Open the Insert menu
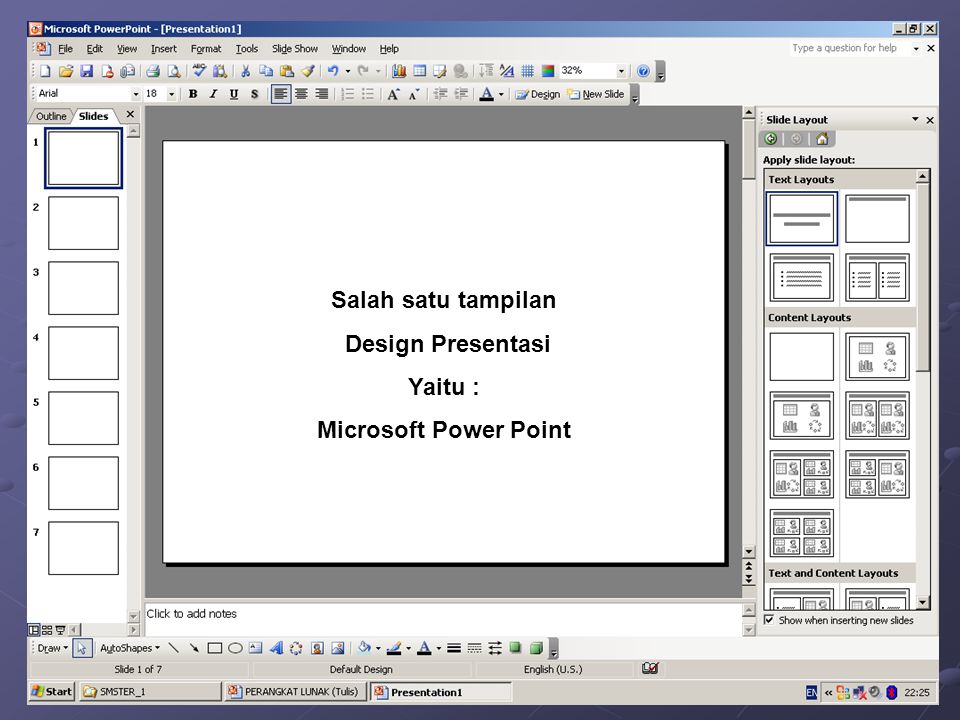The image size is (960, 720). (163, 48)
